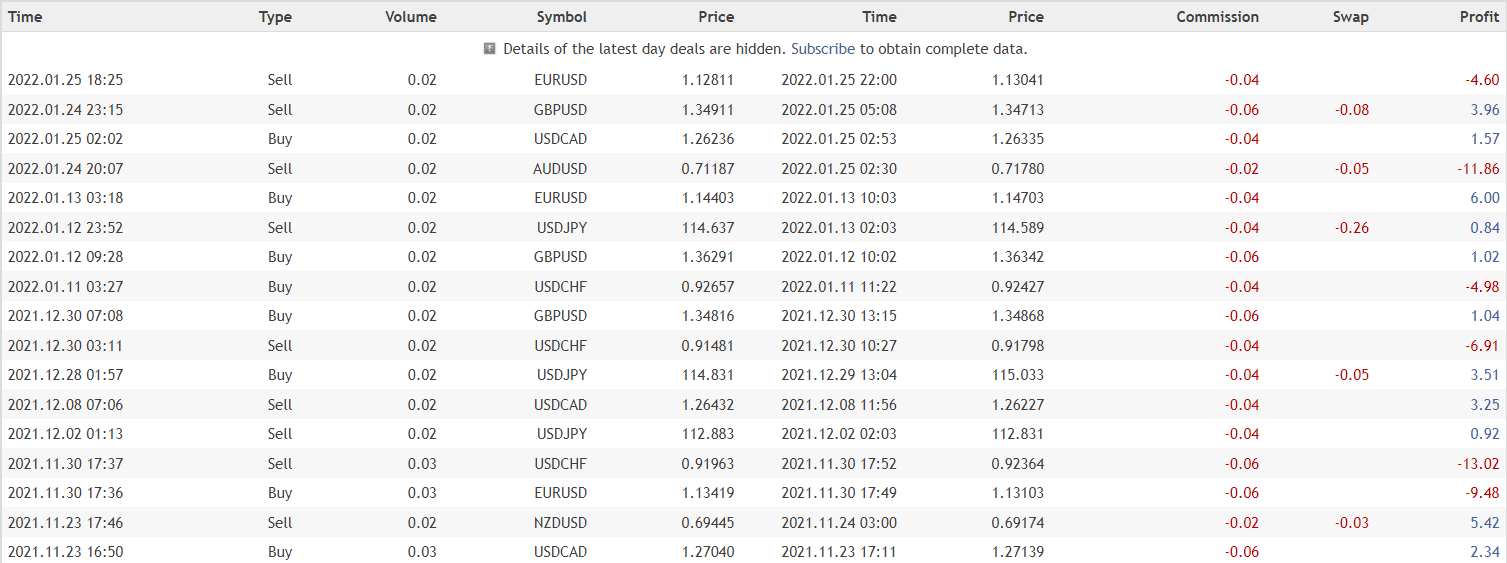
Task: Select open time 2021.12.02 01:13
Action: pos(65,434)
